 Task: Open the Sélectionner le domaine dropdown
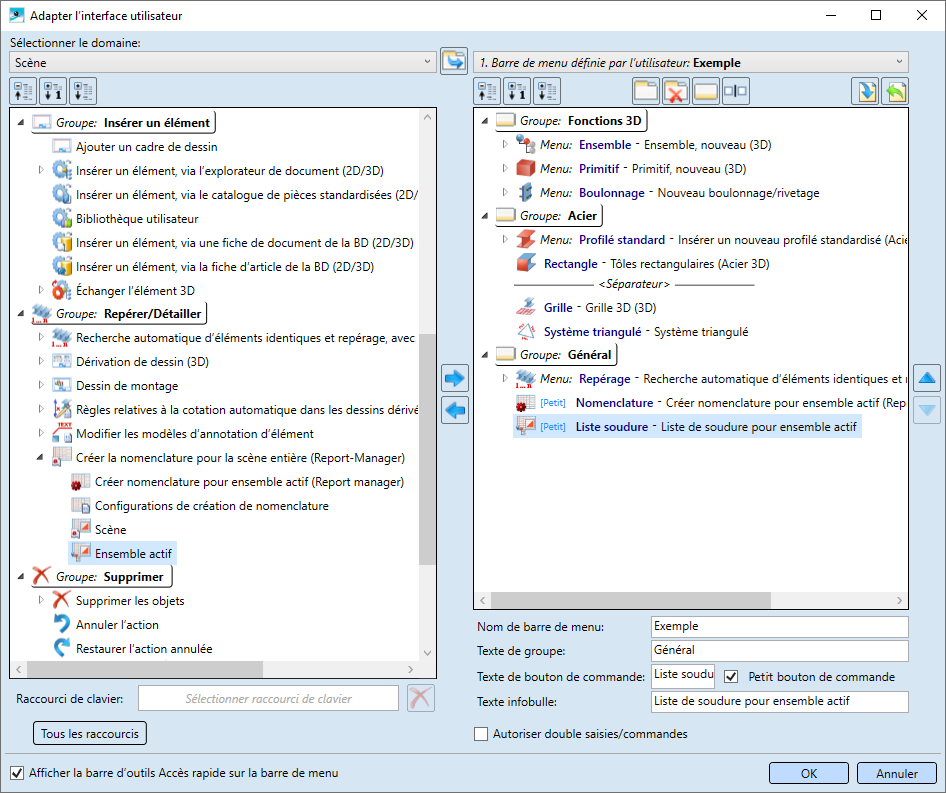pos(223,62)
